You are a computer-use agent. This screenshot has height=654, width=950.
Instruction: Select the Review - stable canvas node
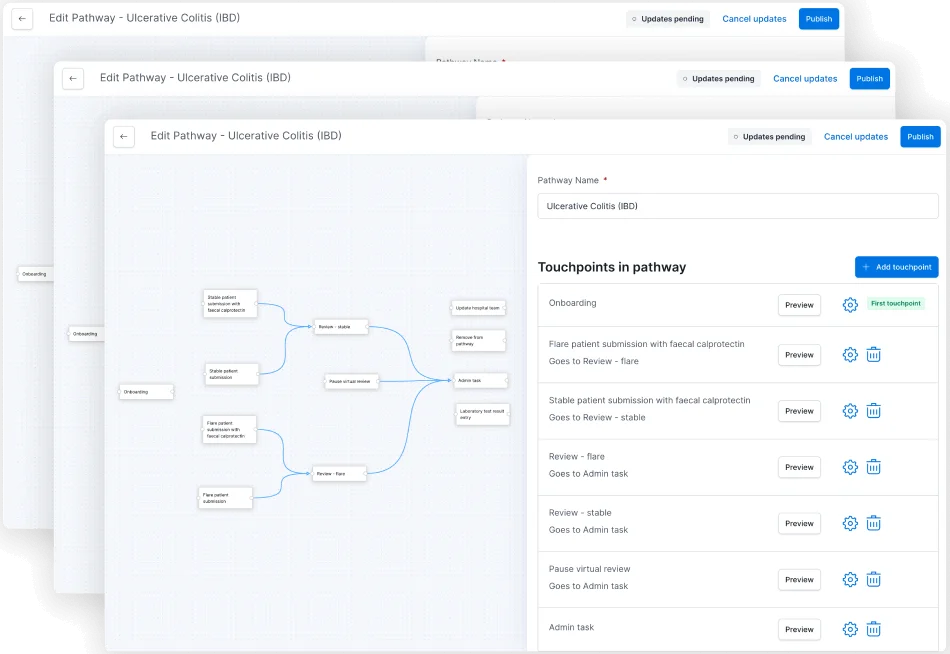coord(341,327)
